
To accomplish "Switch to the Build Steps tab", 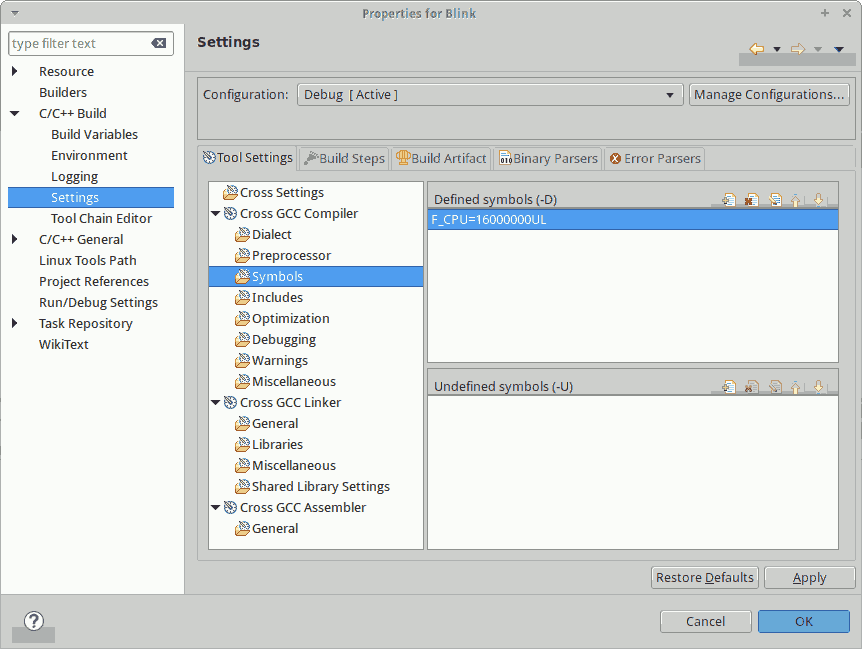I will pyautogui.click(x=345, y=158).
